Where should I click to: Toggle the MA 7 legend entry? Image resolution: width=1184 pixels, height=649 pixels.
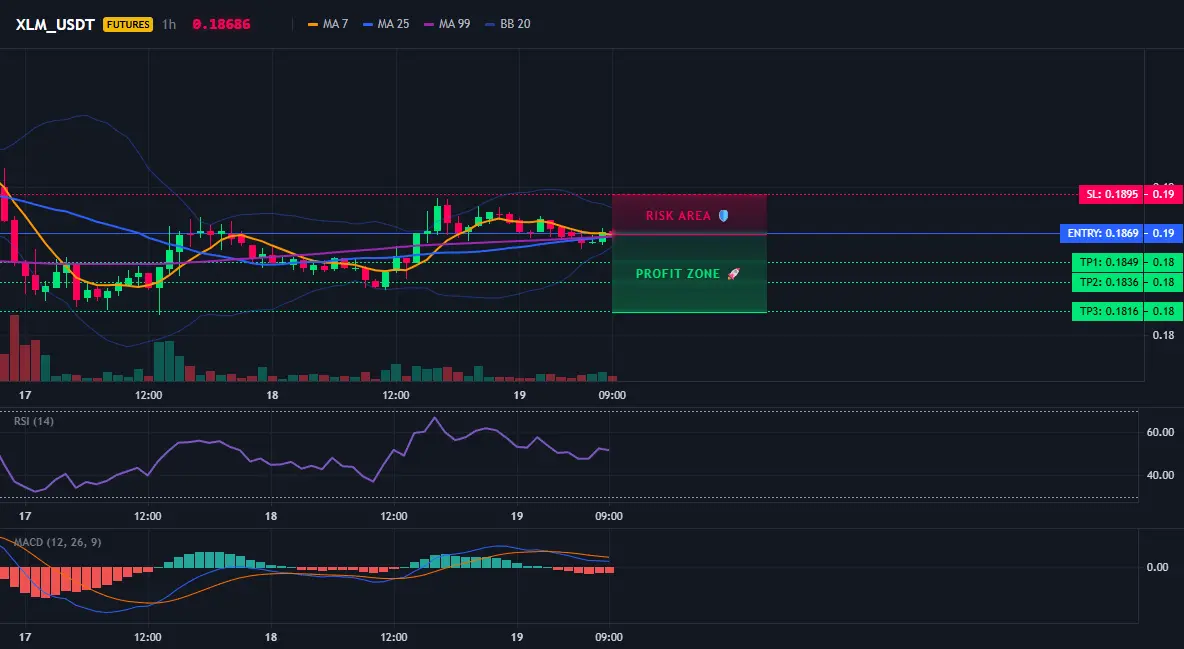pos(328,24)
